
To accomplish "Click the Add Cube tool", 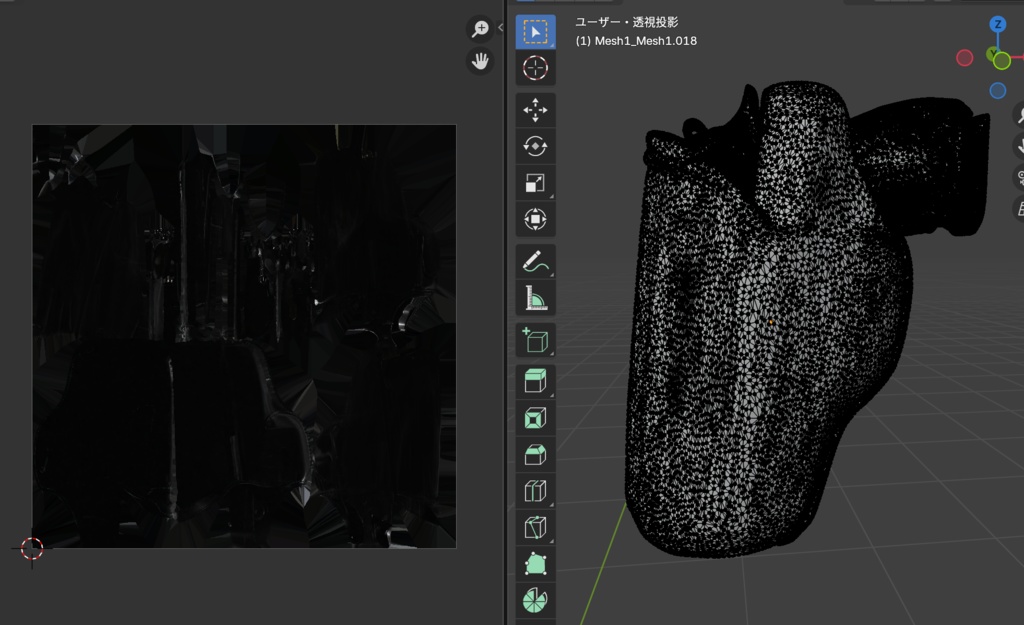I will click(x=535, y=341).
